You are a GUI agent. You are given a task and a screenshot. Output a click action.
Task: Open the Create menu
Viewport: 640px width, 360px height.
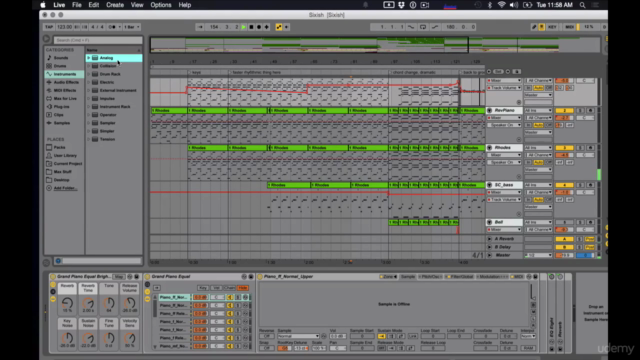click(115, 5)
